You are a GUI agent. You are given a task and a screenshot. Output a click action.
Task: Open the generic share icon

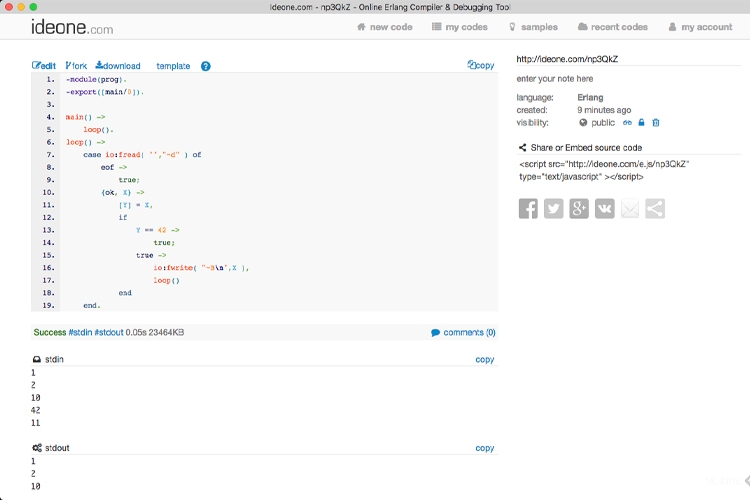[x=655, y=209]
